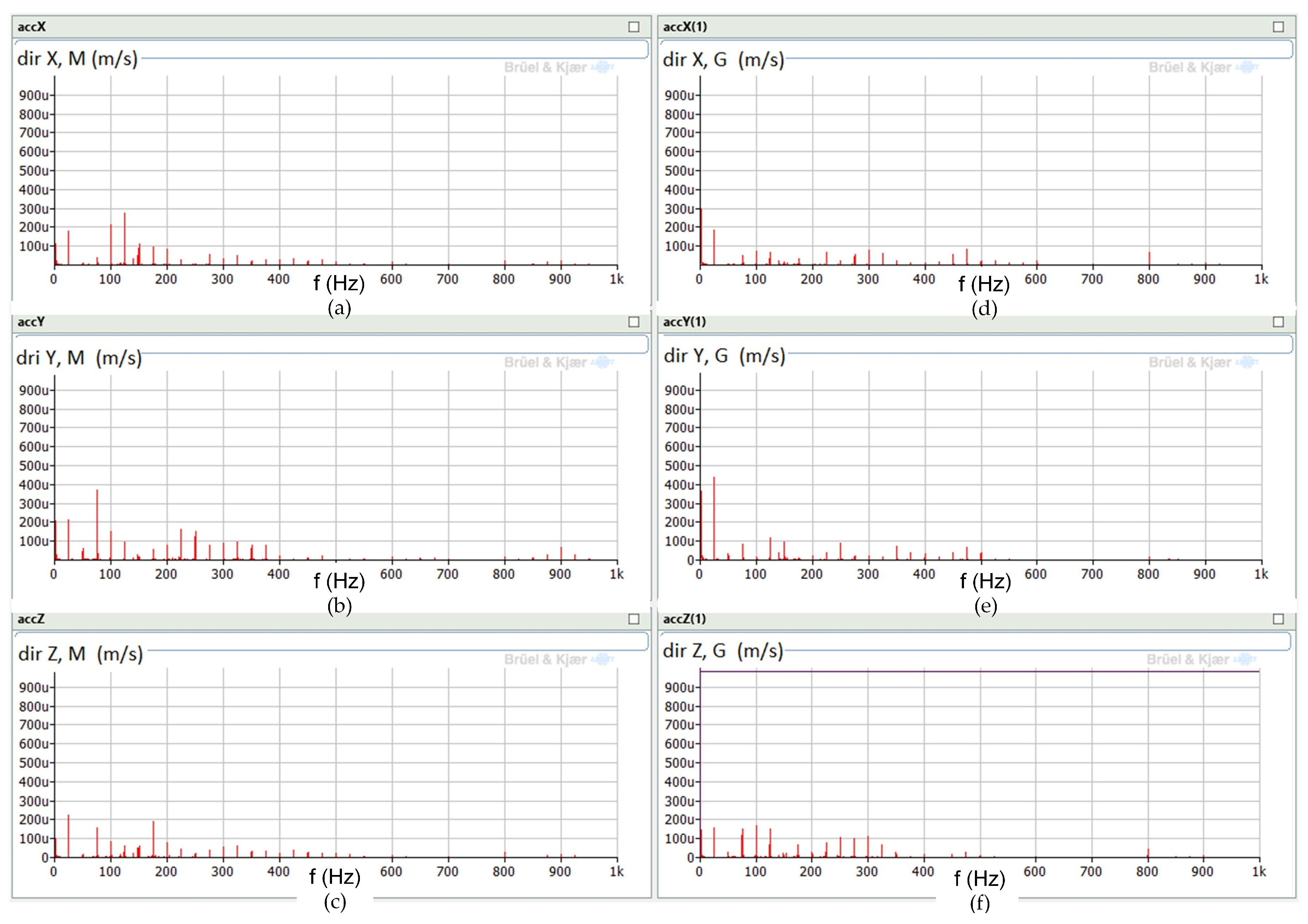Click the Brüel & Kjær logo in accZ(1) plot
Image resolution: width=1308 pixels, height=924 pixels.
coord(1202,659)
